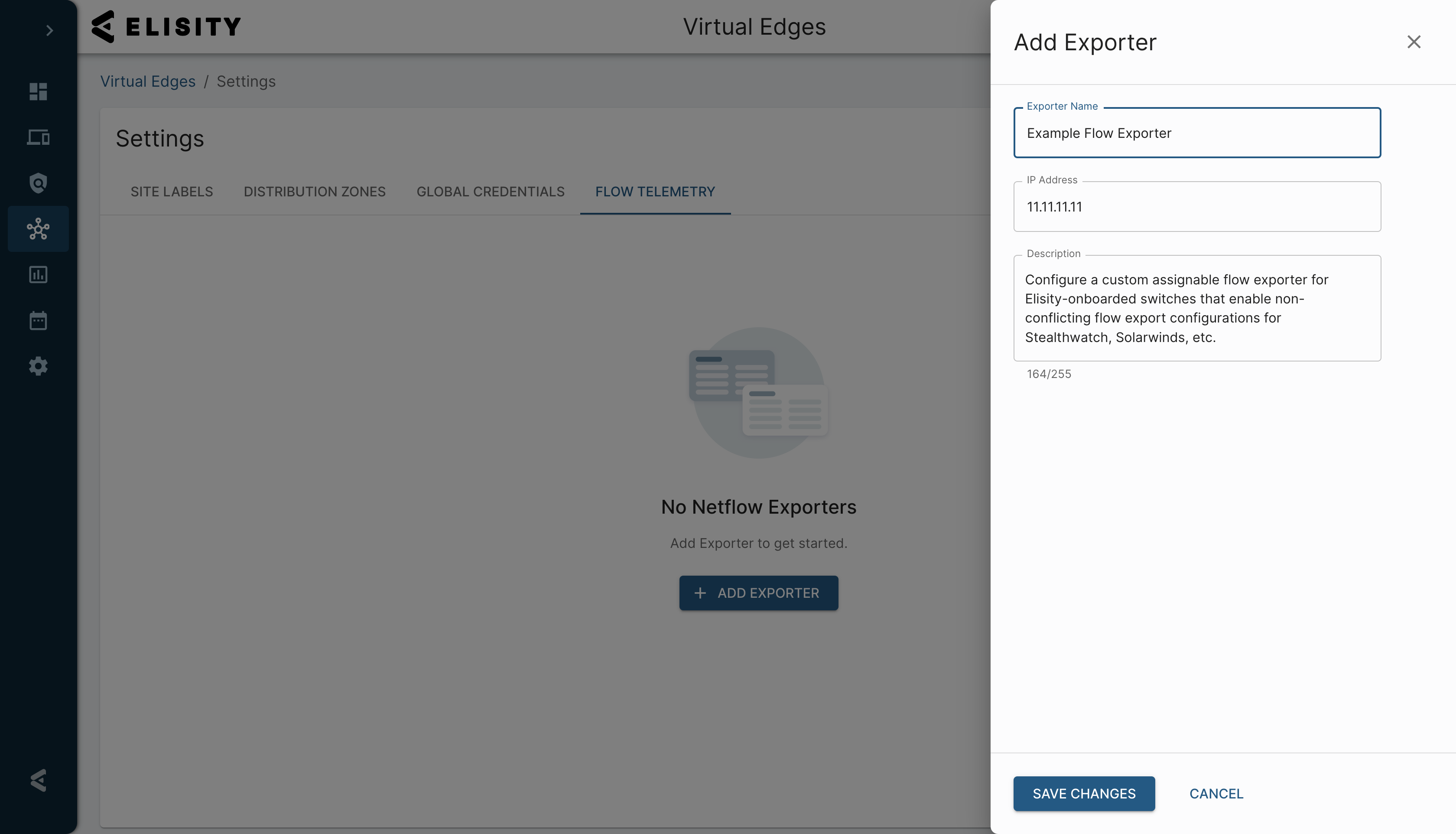This screenshot has width=1456, height=834.
Task: Focus the Exporter Name input field
Action: pyautogui.click(x=1197, y=133)
